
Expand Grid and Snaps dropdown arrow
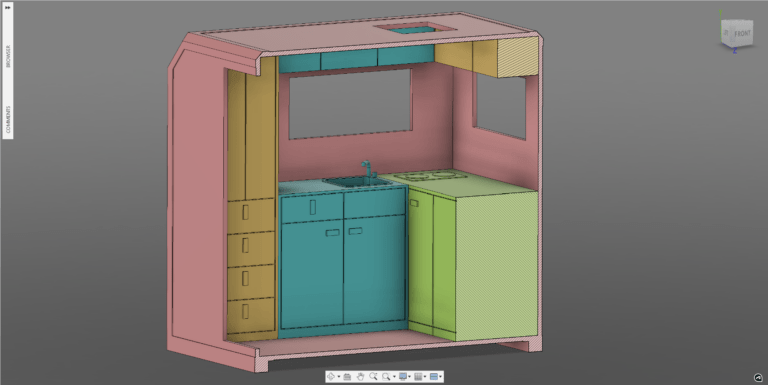coord(425,377)
